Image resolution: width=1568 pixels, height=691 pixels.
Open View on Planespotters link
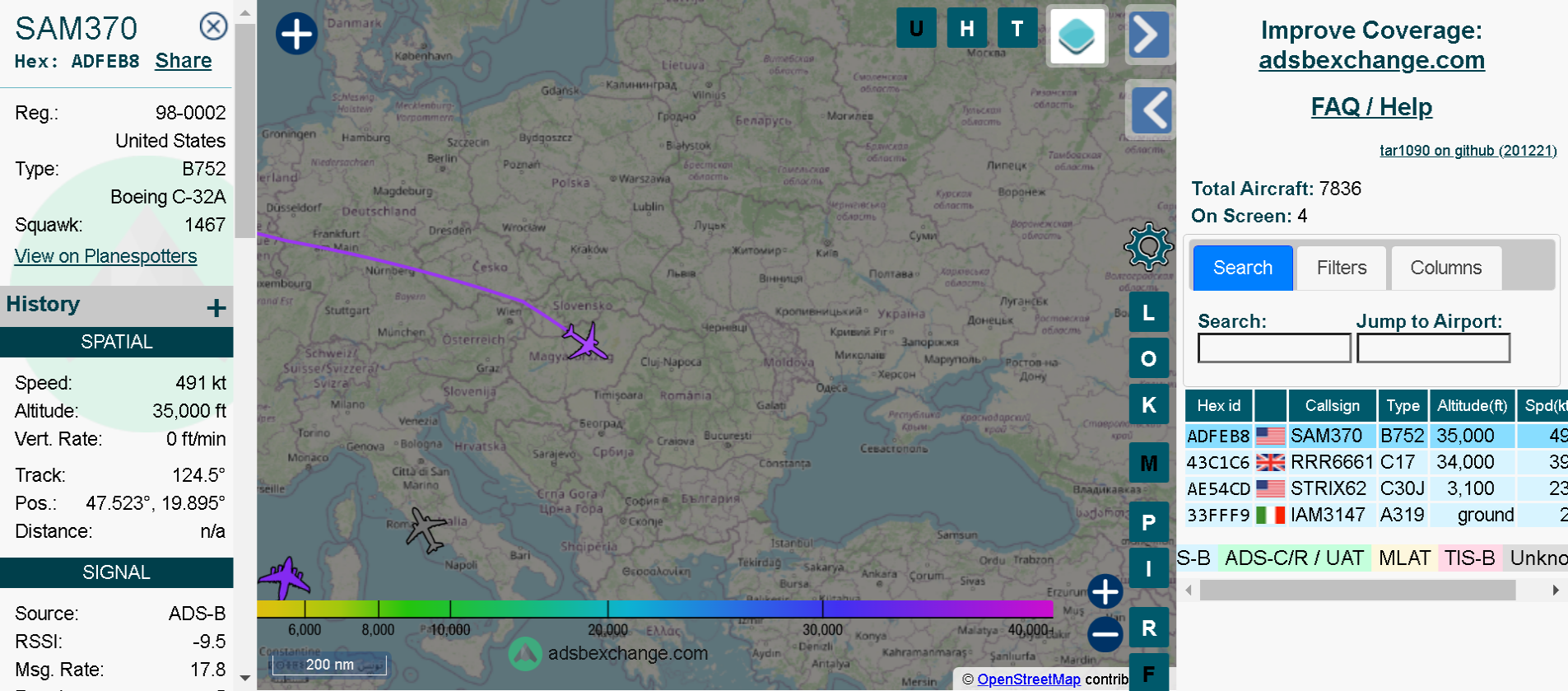point(105,256)
